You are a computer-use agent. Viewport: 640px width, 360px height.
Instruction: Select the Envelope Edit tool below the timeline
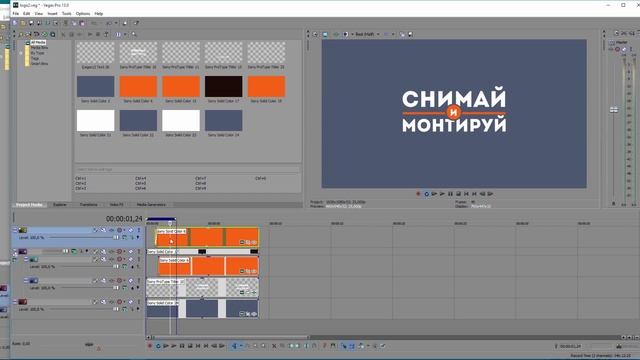coord(247,346)
